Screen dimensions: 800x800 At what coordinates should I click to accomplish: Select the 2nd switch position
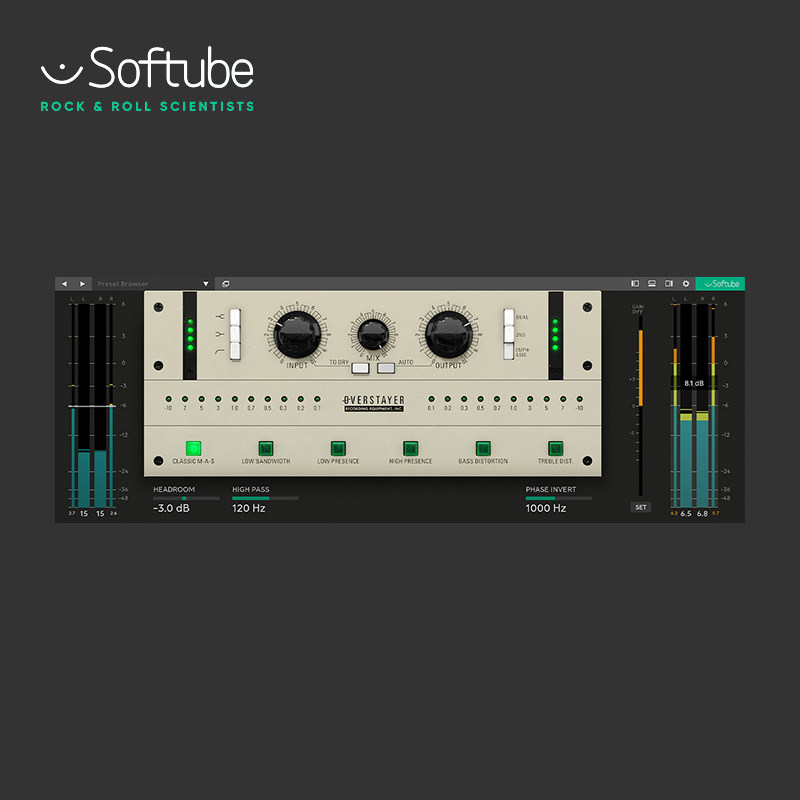509,334
